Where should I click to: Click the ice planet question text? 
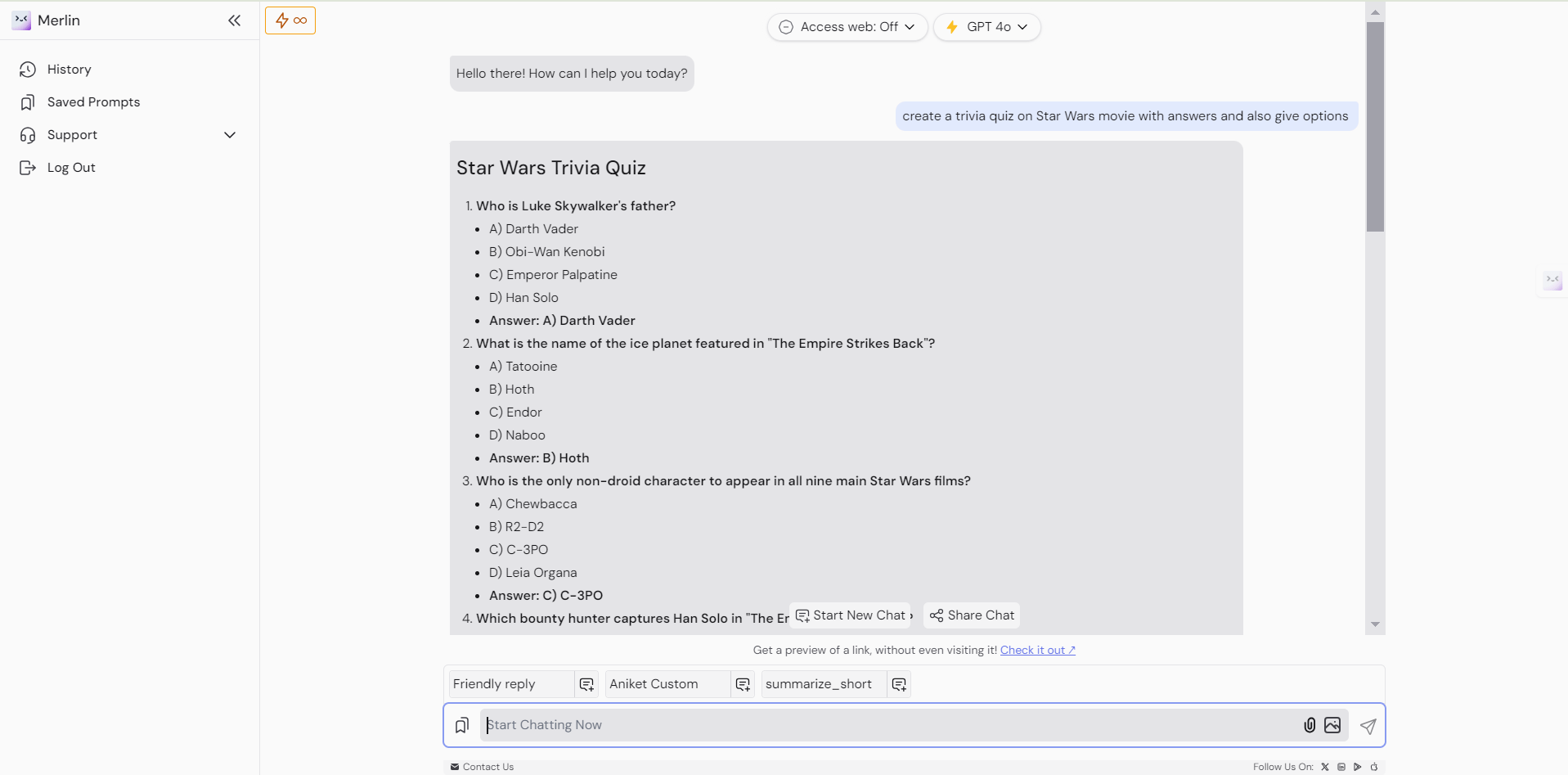706,344
